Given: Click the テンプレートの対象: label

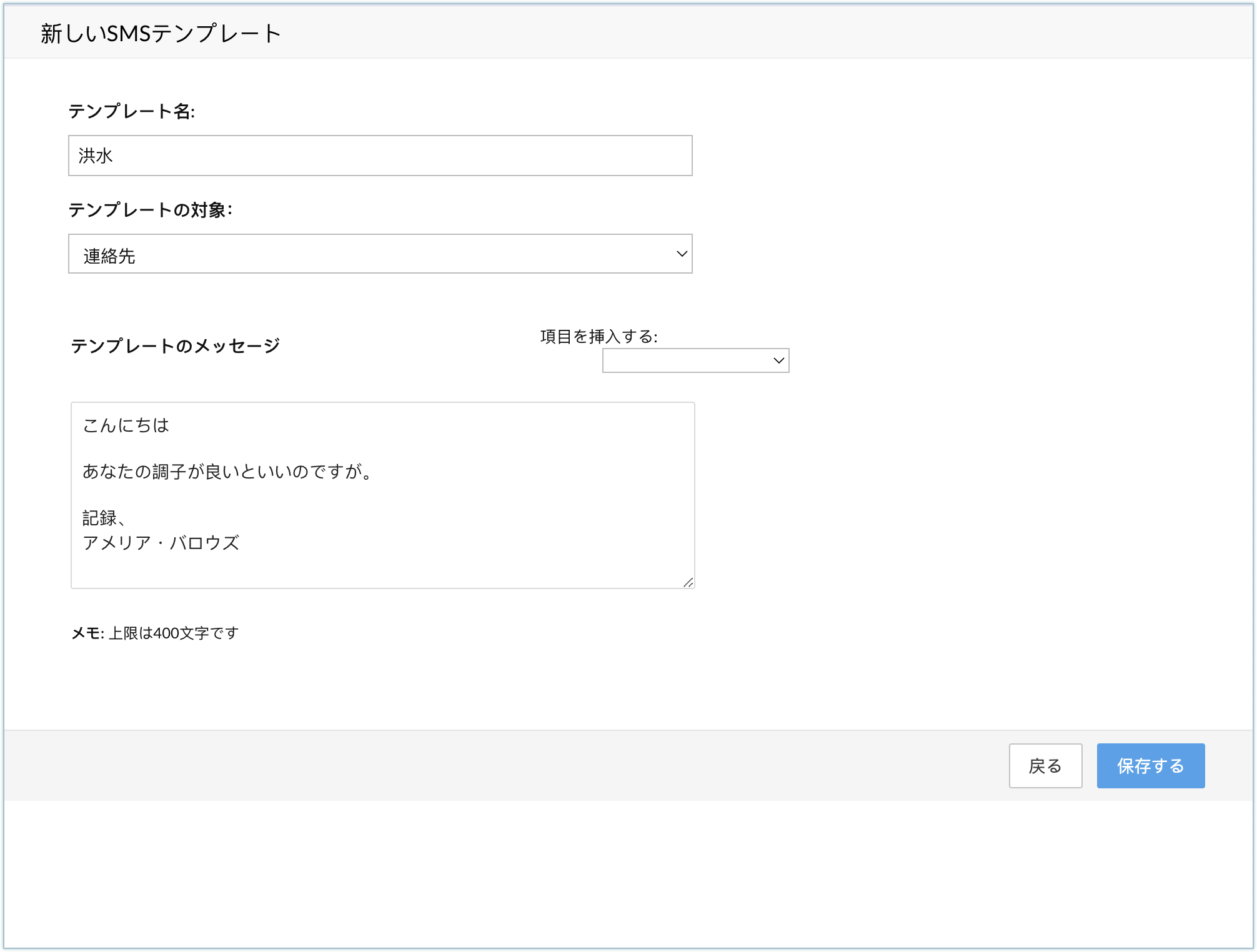Looking at the screenshot, I should (x=150, y=211).
